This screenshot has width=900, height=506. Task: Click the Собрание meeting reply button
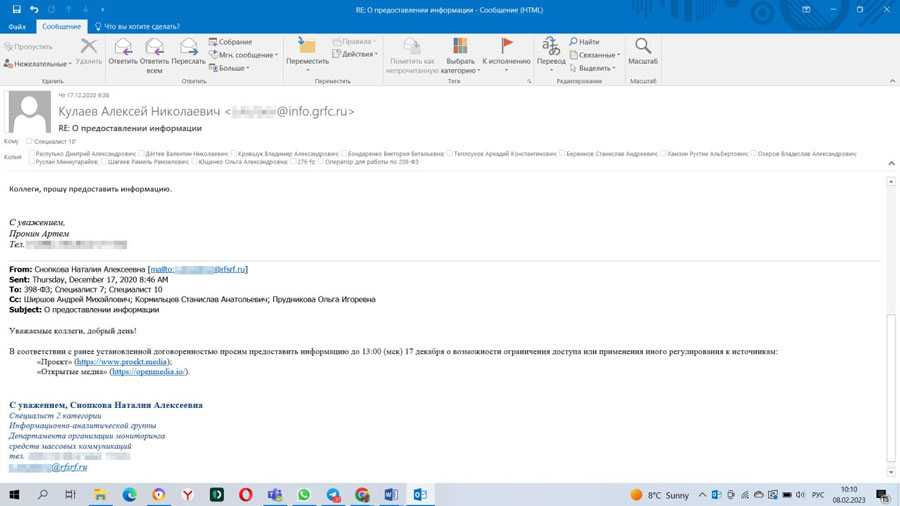230,42
